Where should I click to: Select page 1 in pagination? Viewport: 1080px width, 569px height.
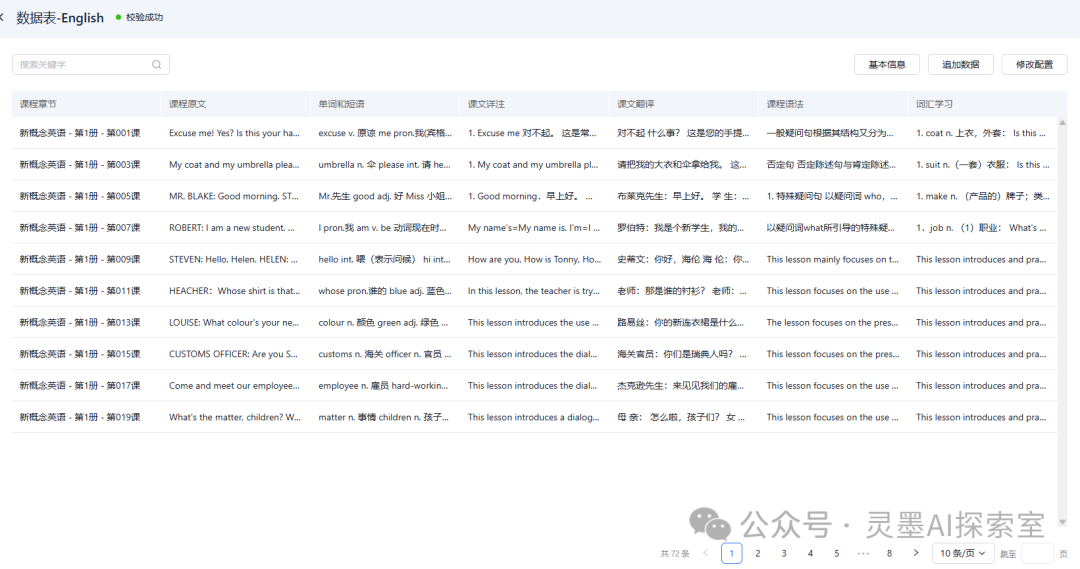tap(731, 553)
